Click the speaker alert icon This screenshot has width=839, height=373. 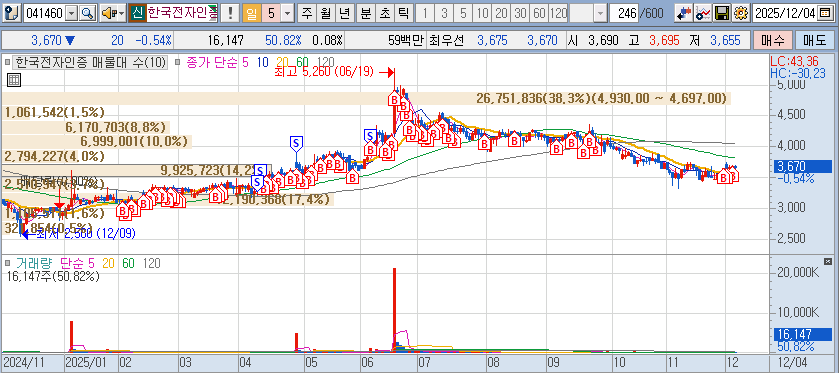109,13
